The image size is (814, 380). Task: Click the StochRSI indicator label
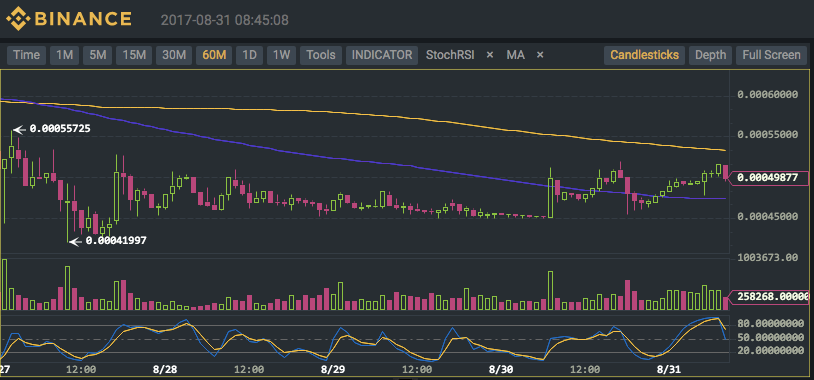450,55
